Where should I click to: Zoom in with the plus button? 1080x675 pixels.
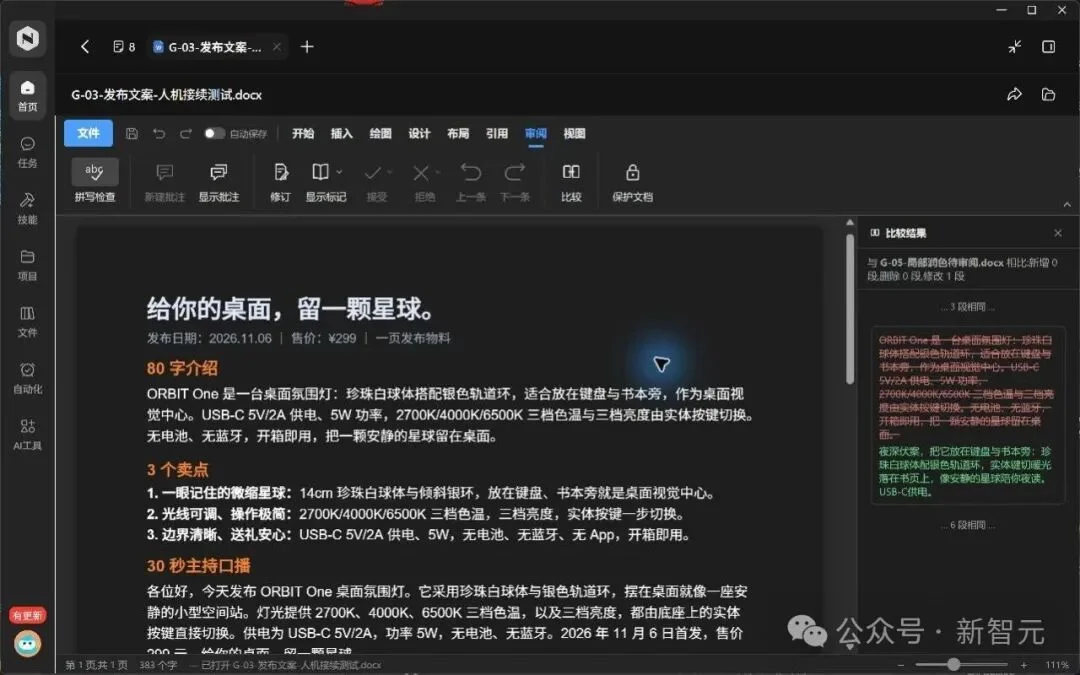pos(1024,665)
